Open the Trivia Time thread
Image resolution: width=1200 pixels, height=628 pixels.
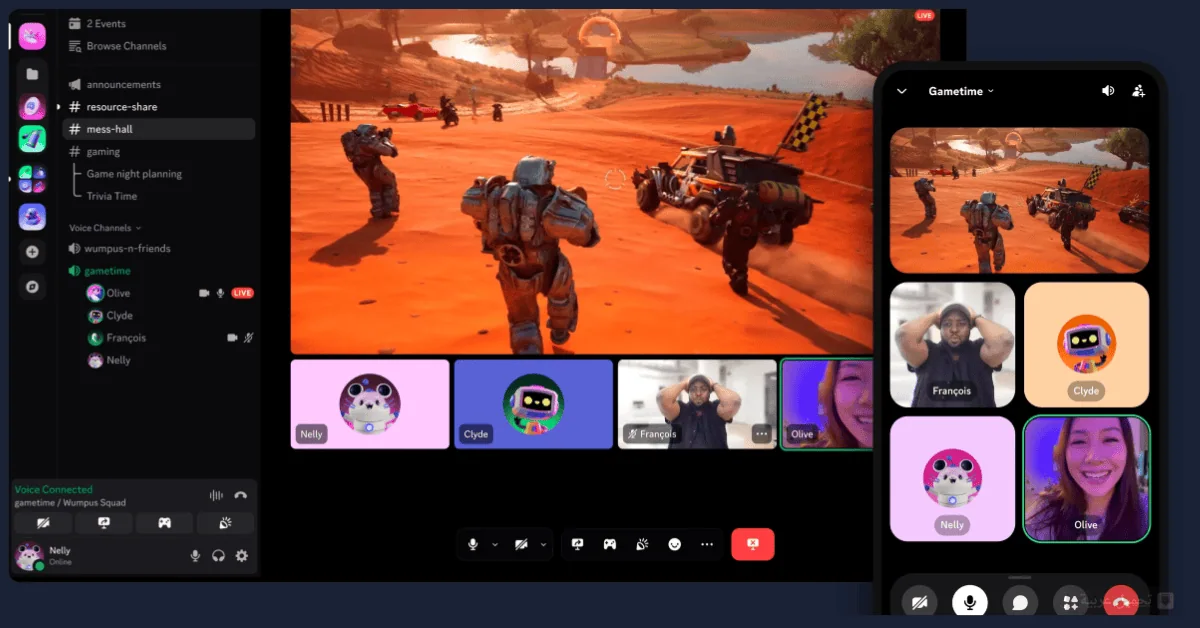point(112,196)
